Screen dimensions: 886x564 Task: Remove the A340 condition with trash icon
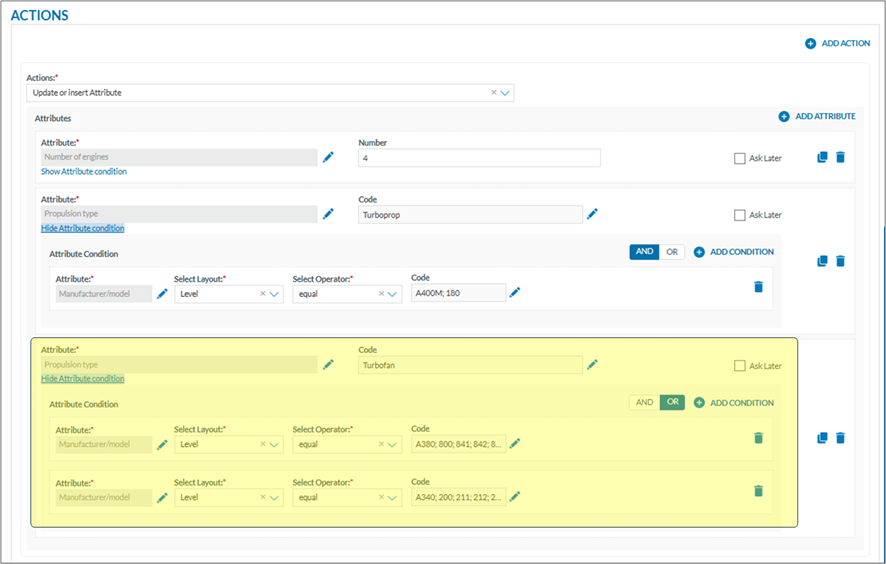point(758,490)
